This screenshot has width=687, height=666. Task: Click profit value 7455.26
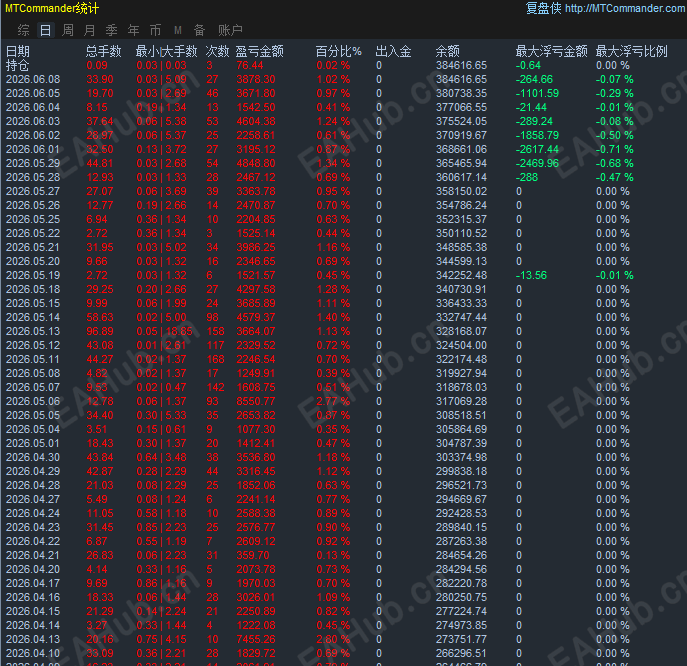256,639
